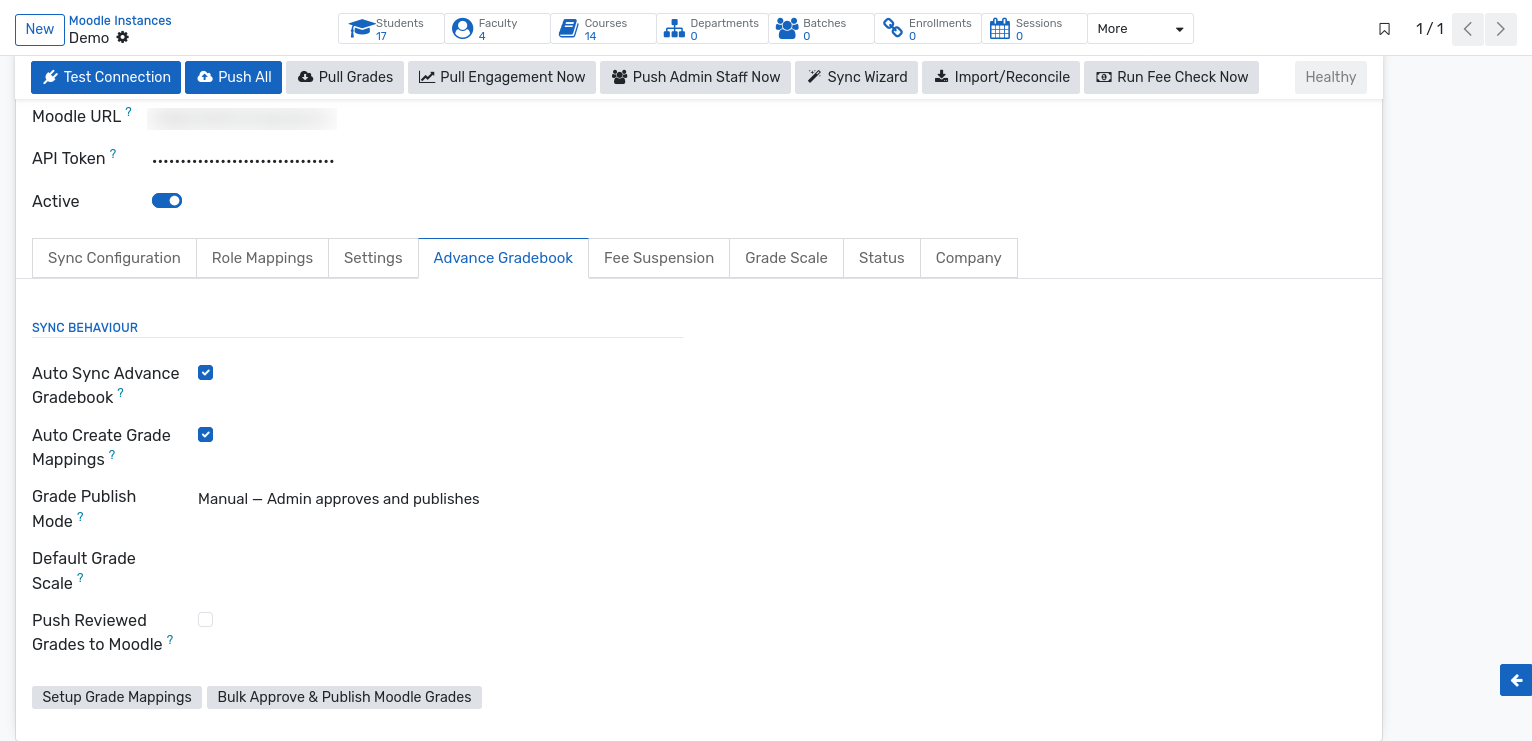Launch the Sync Wizard
1532x741 pixels.
click(x=856, y=77)
